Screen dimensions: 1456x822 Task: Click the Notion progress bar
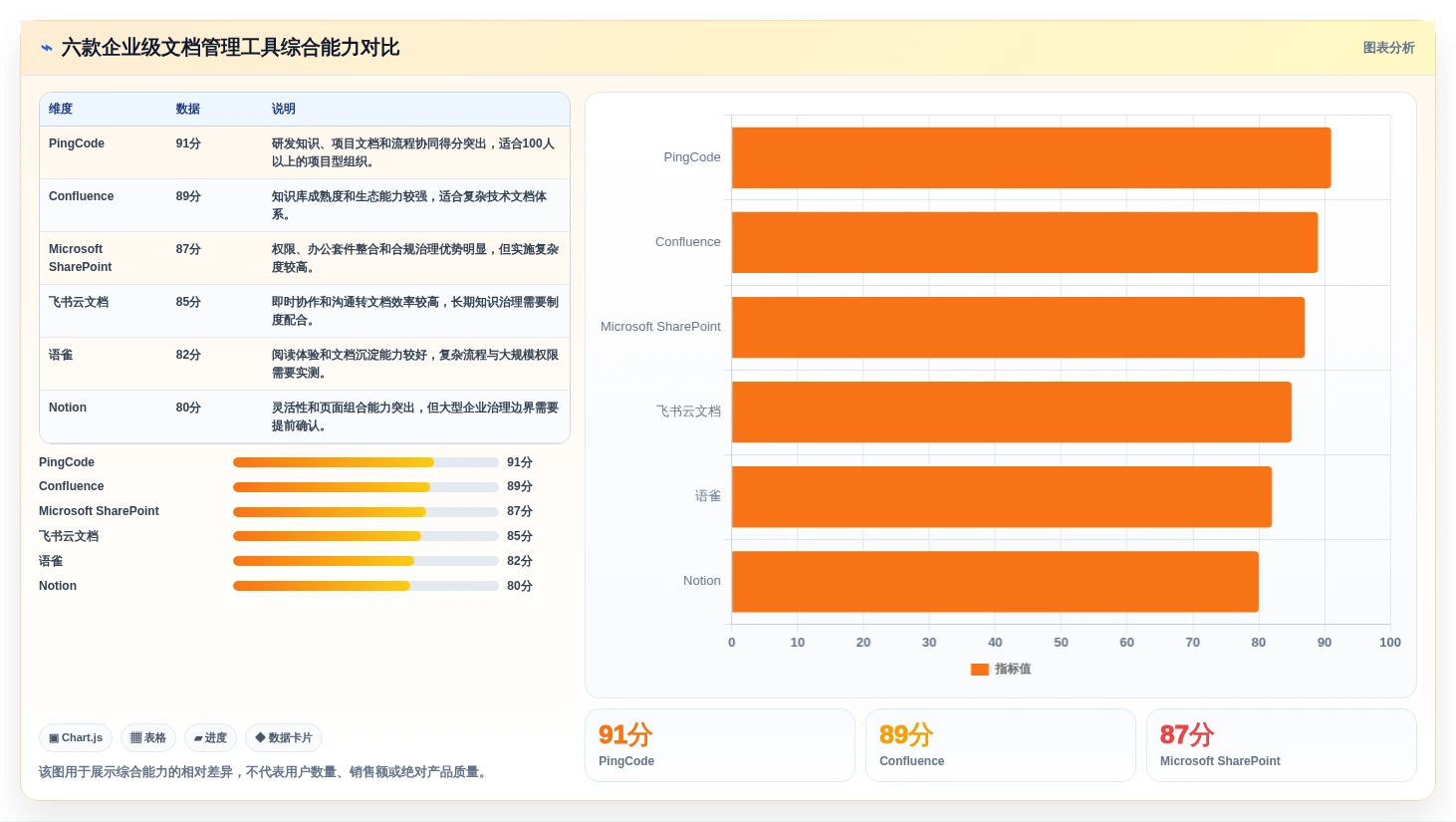point(365,586)
